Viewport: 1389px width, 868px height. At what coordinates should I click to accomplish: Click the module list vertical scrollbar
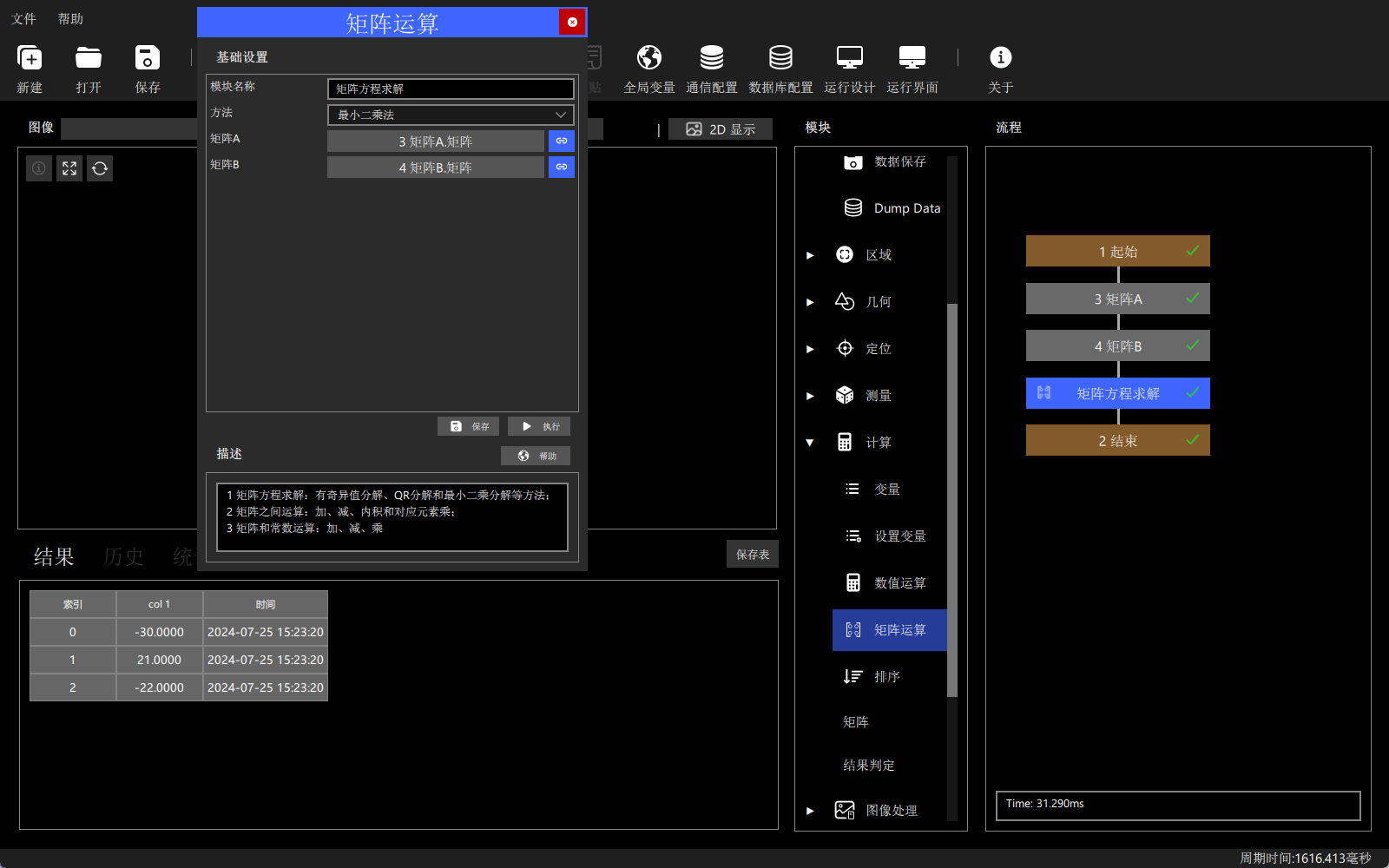pyautogui.click(x=952, y=500)
